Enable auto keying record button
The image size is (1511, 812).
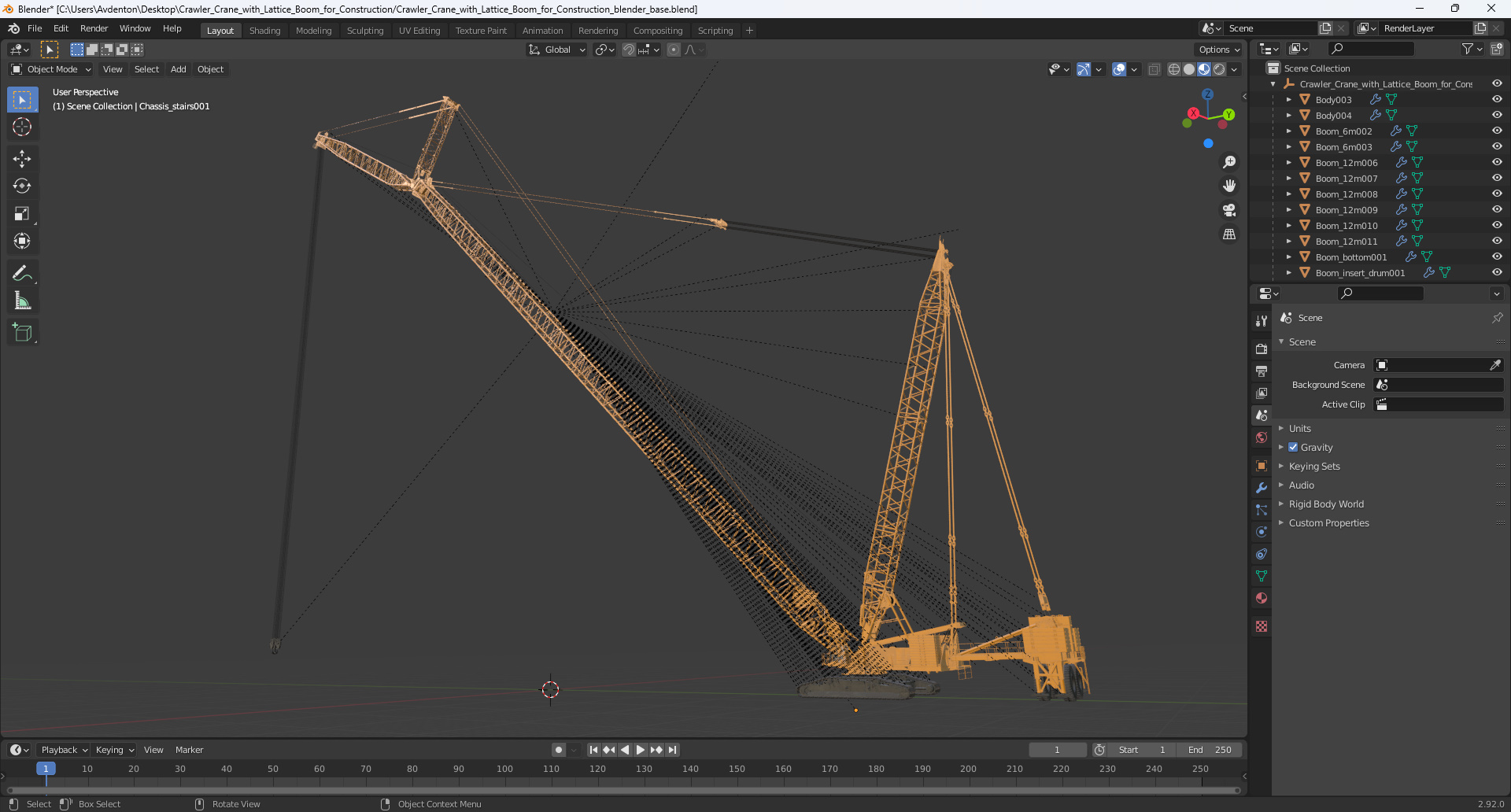point(558,750)
